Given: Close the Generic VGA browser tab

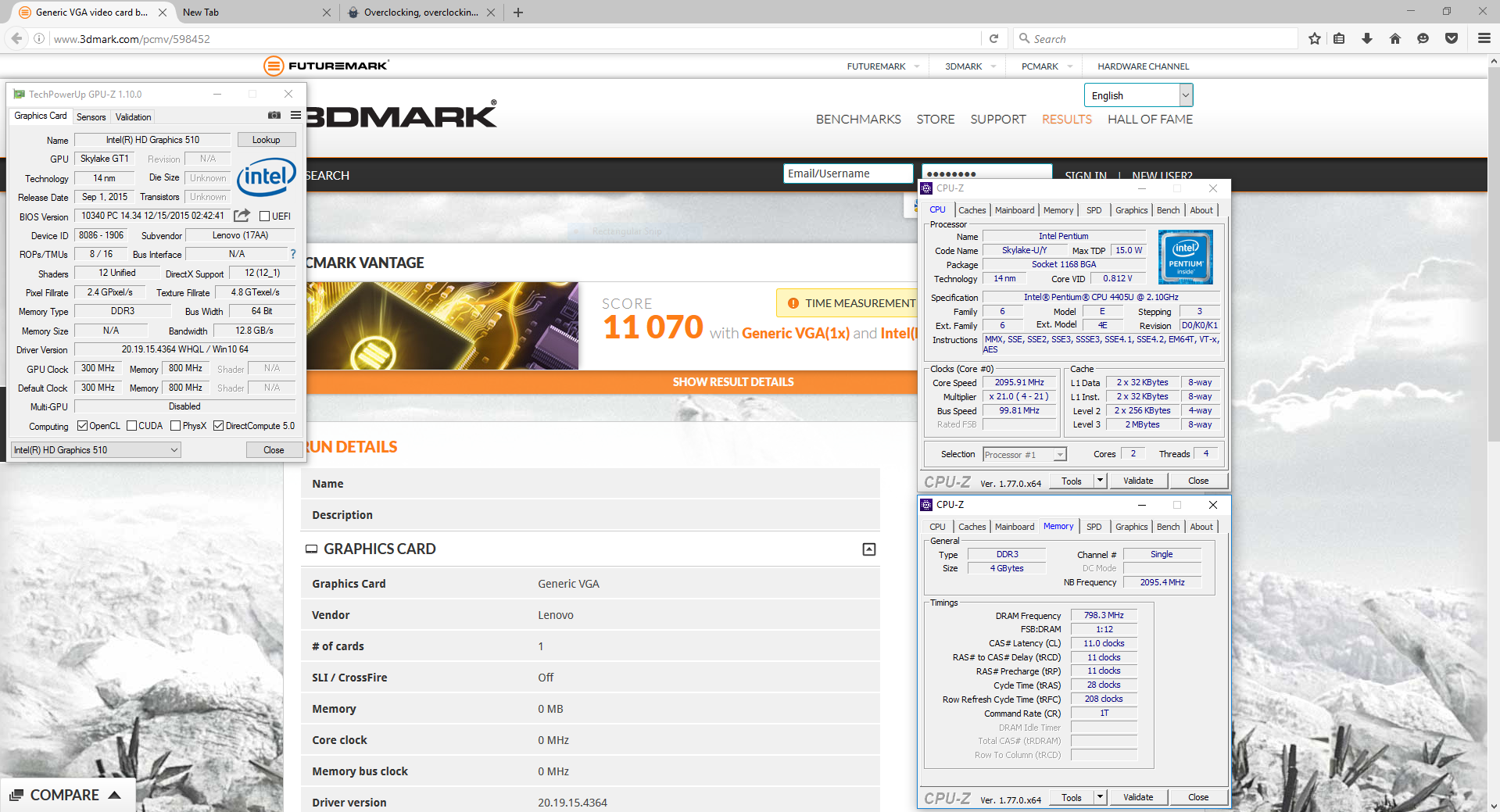Looking at the screenshot, I should click(163, 13).
